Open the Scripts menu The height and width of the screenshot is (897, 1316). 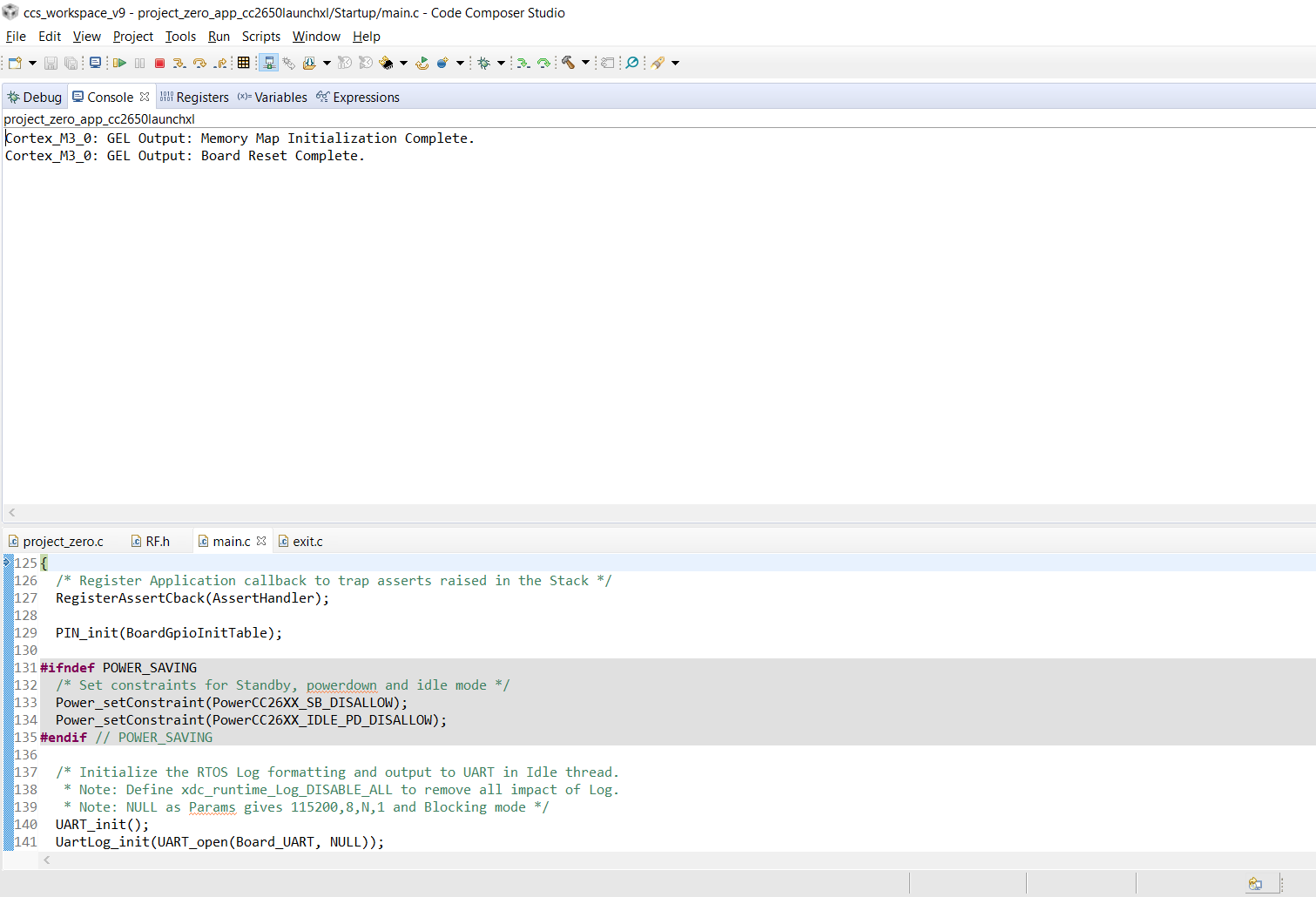pos(260,37)
